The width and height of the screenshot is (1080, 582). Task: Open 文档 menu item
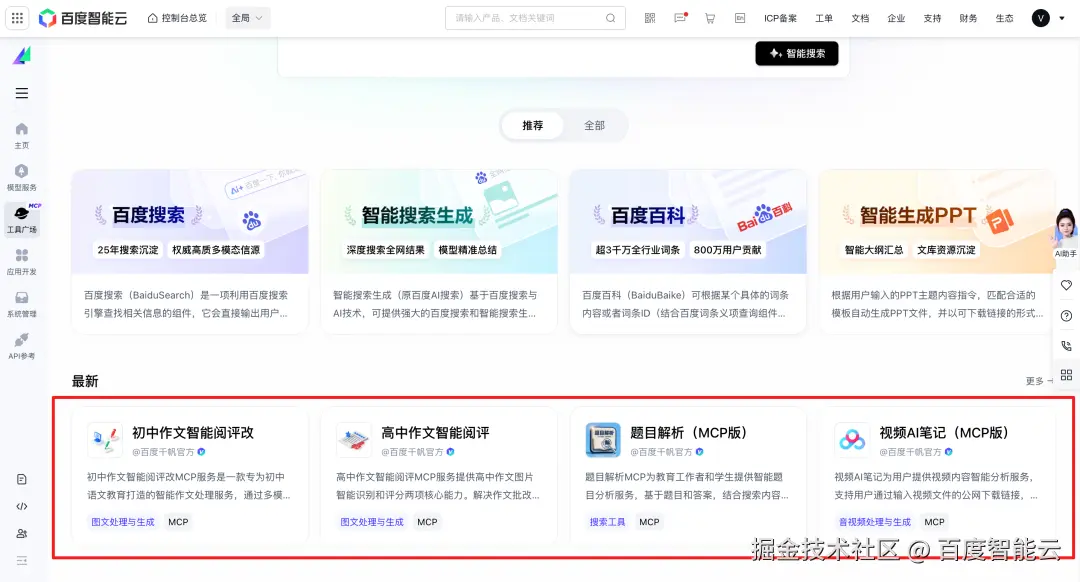pyautogui.click(x=860, y=18)
